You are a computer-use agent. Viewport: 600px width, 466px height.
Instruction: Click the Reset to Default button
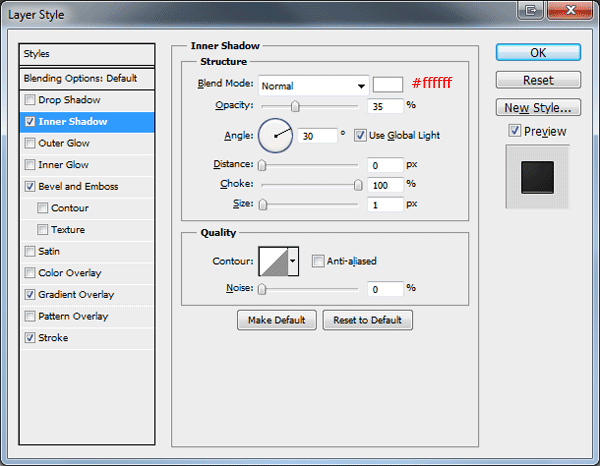pyautogui.click(x=367, y=320)
